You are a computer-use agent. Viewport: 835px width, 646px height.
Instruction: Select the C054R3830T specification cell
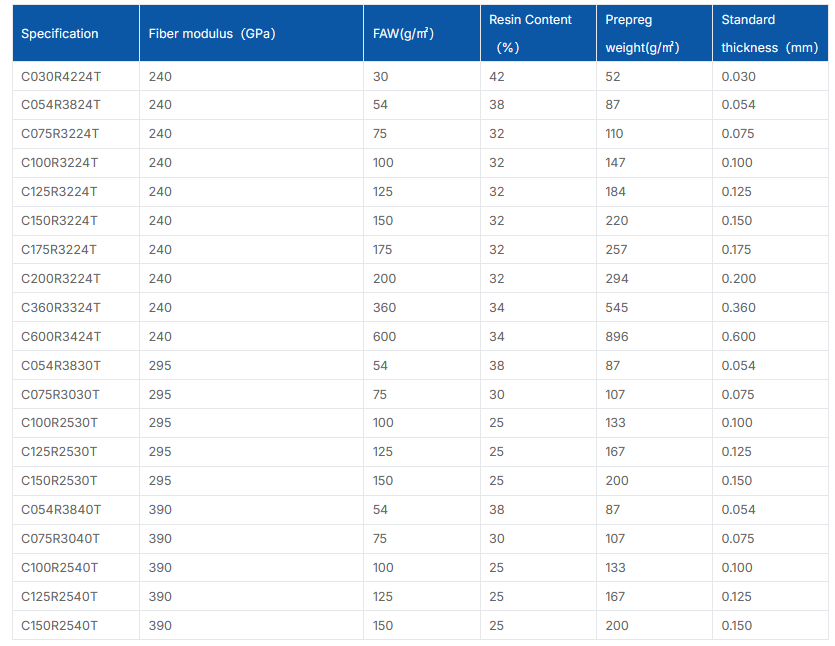point(60,366)
